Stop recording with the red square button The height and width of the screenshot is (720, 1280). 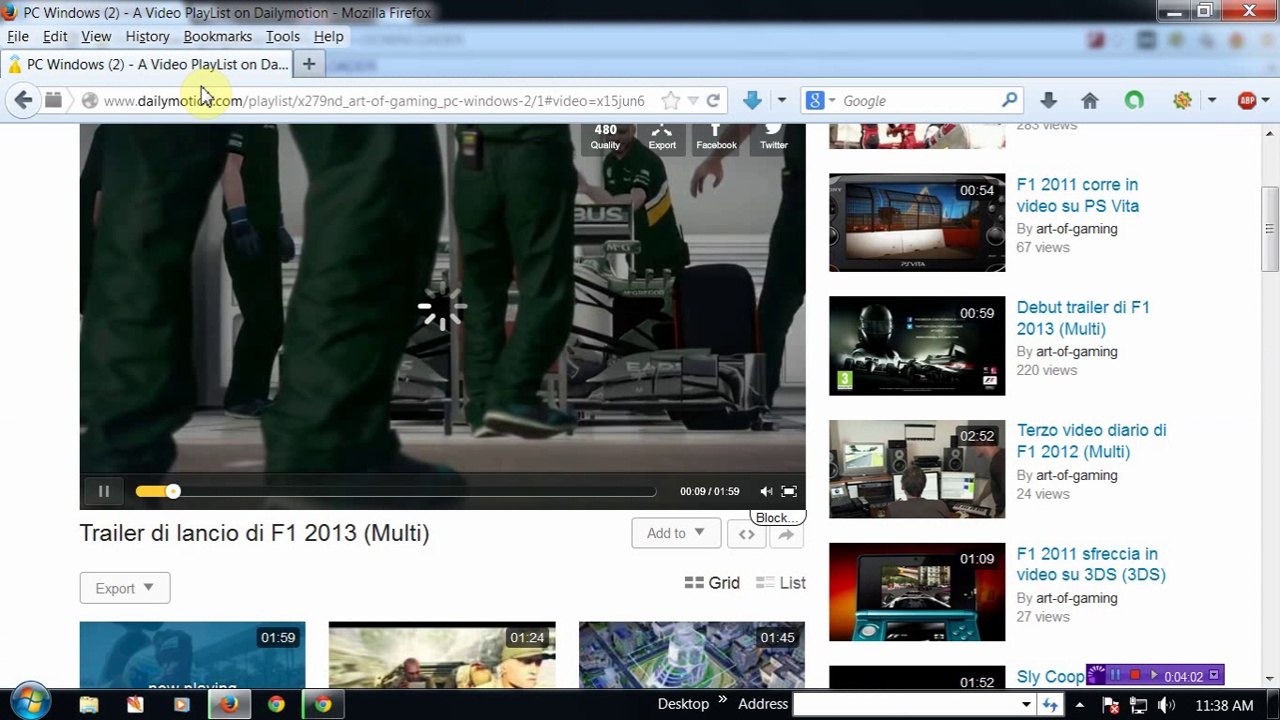pos(1135,676)
